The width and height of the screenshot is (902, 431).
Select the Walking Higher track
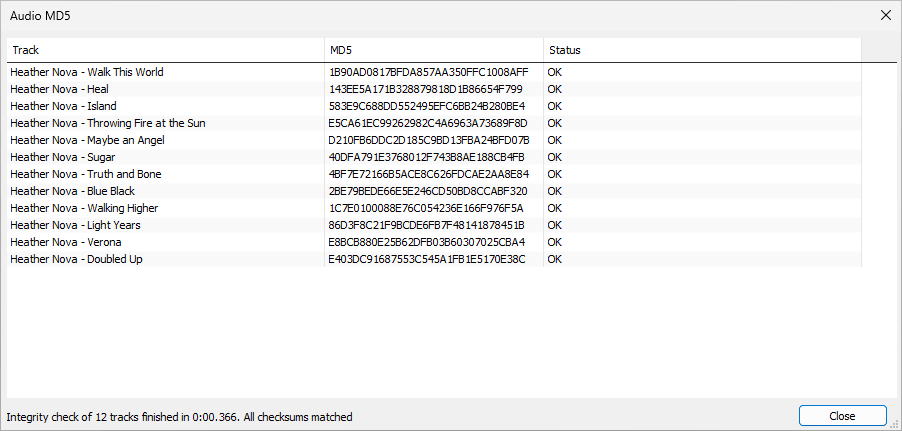(x=84, y=208)
